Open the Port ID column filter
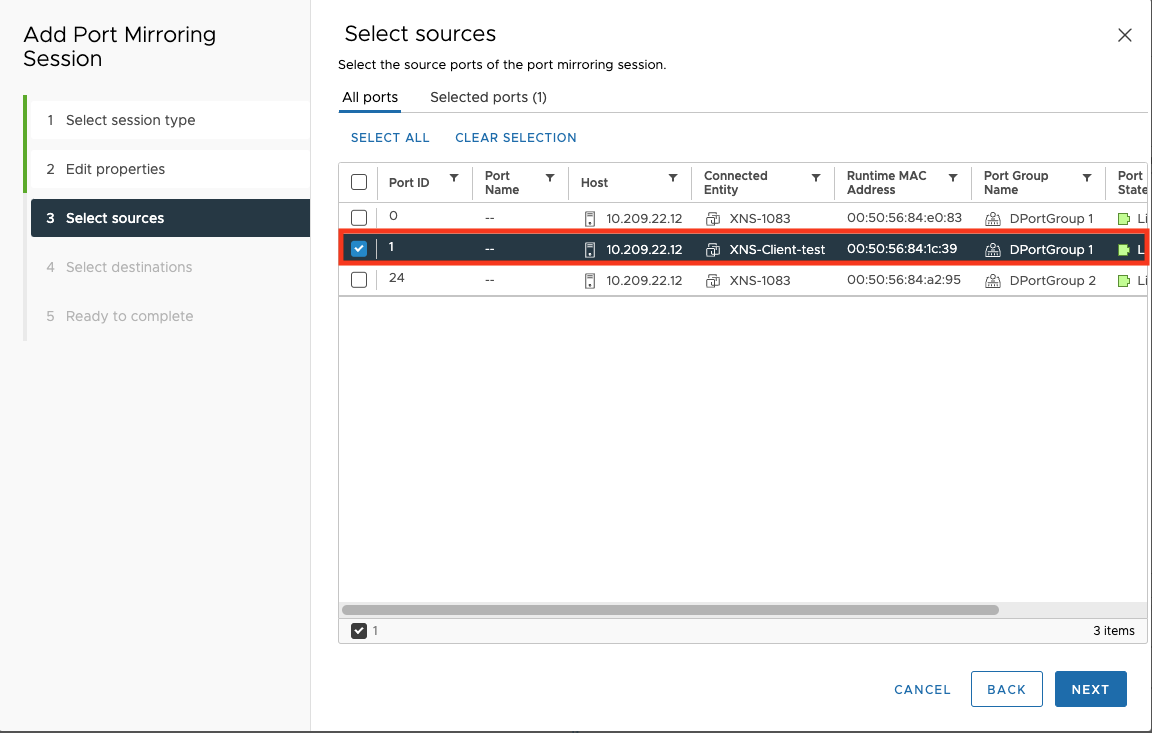Viewport: 1152px width, 733px height. click(454, 178)
